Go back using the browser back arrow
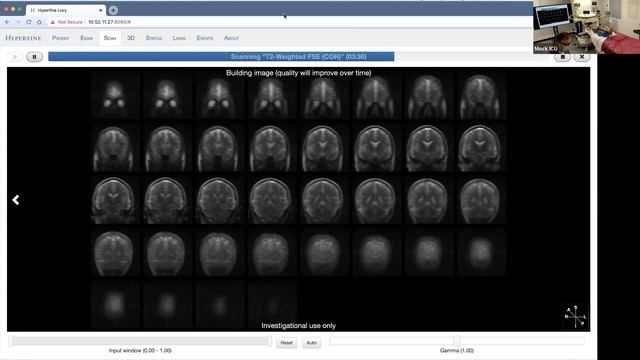The height and width of the screenshot is (360, 640). pyautogui.click(x=7, y=22)
